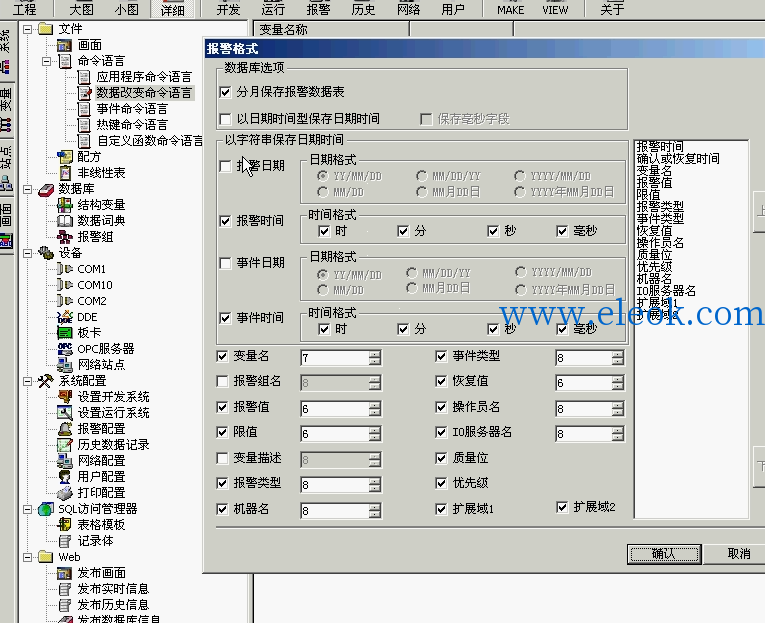Screen dimensions: 765x623
Task: Click the COM10 device icon
Action: click(x=64, y=285)
